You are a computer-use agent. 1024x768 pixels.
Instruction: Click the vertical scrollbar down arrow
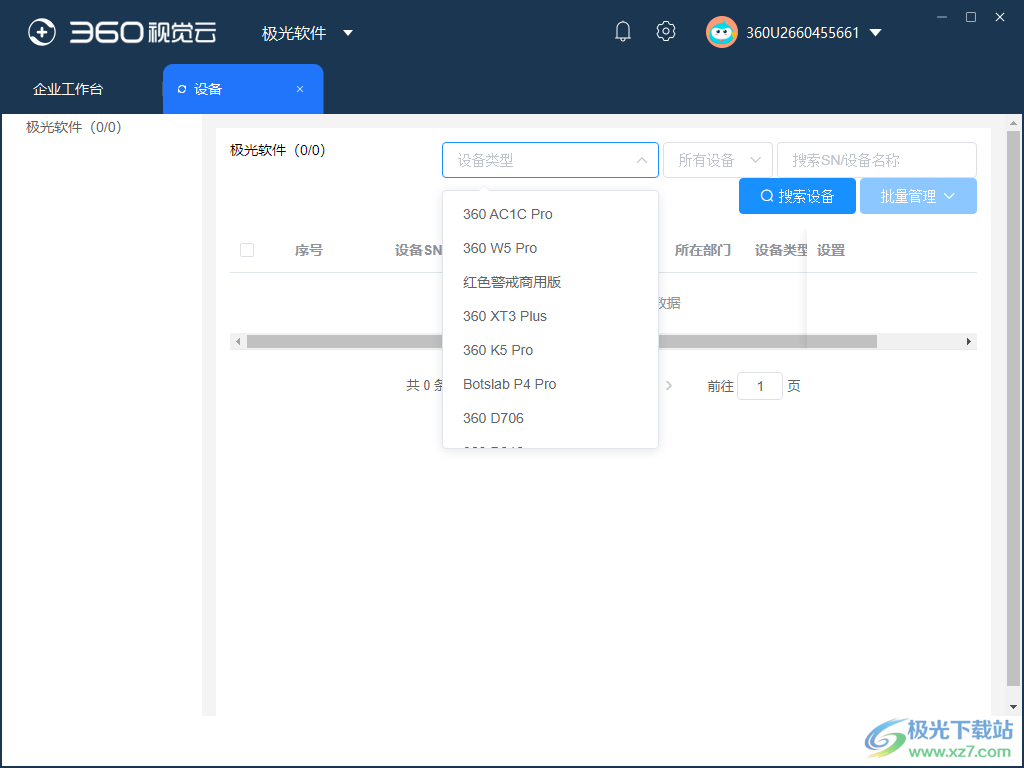point(1013,707)
